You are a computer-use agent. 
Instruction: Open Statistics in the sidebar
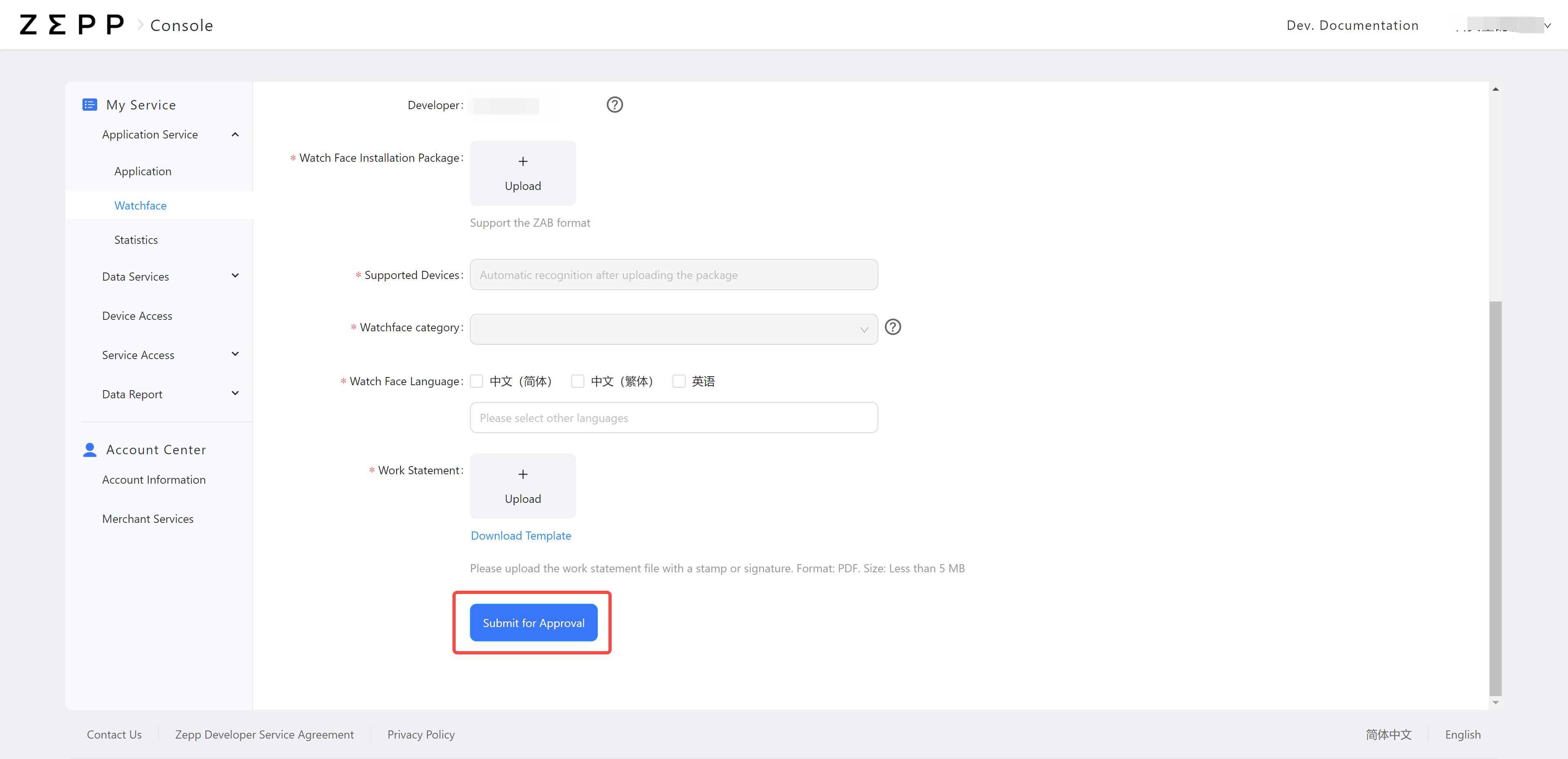point(136,240)
